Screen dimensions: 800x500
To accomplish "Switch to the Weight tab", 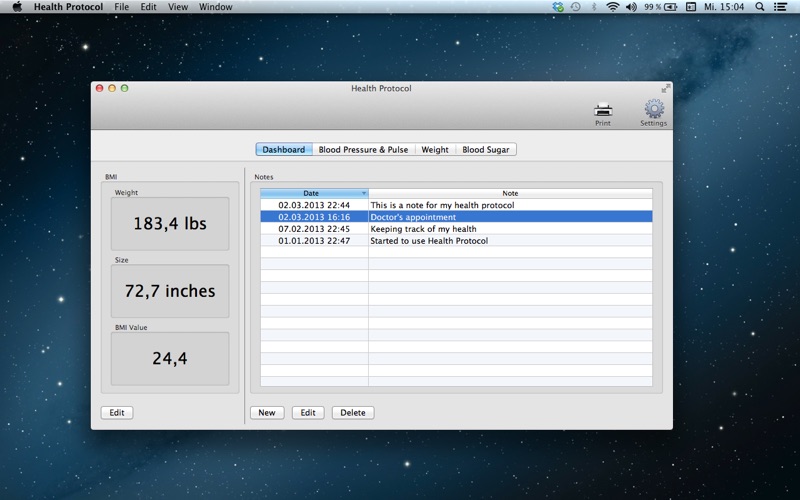I will 435,149.
